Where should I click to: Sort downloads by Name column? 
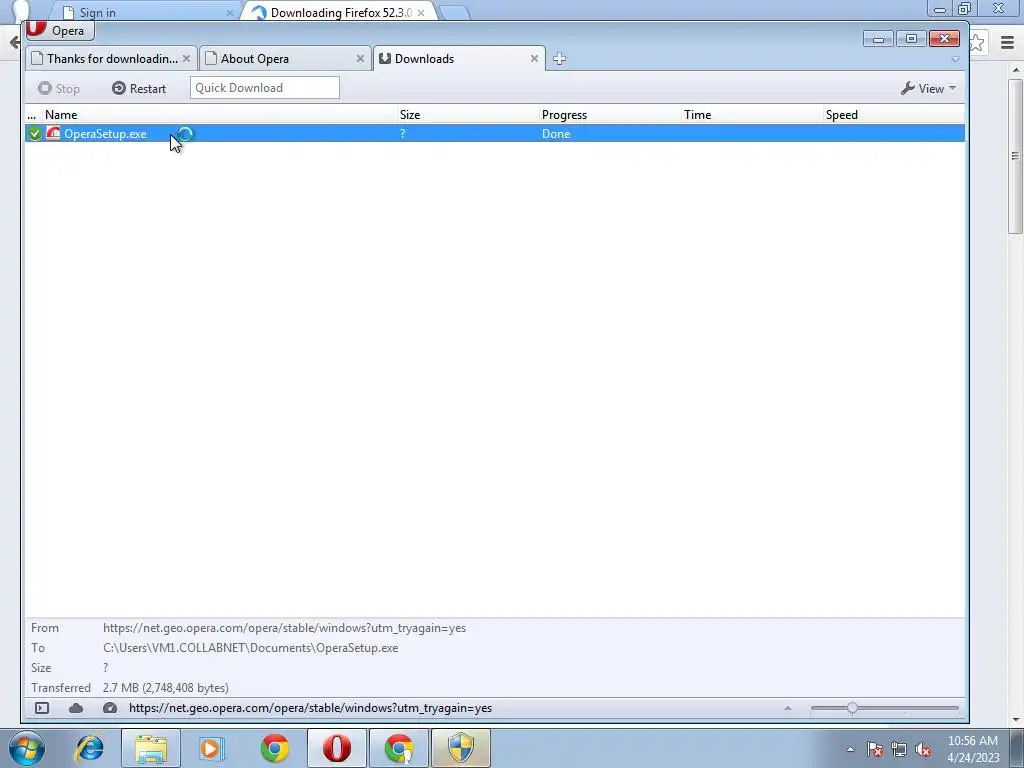[219, 114]
